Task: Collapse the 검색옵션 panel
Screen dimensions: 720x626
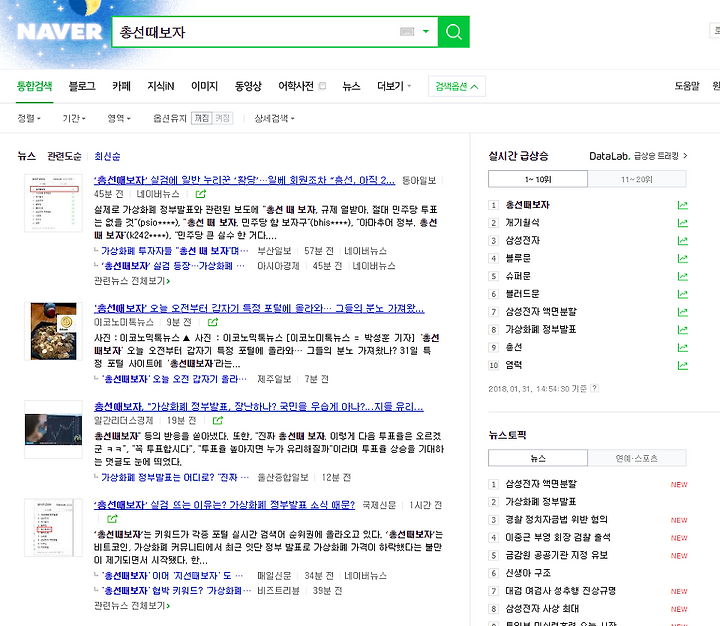Action: [457, 86]
